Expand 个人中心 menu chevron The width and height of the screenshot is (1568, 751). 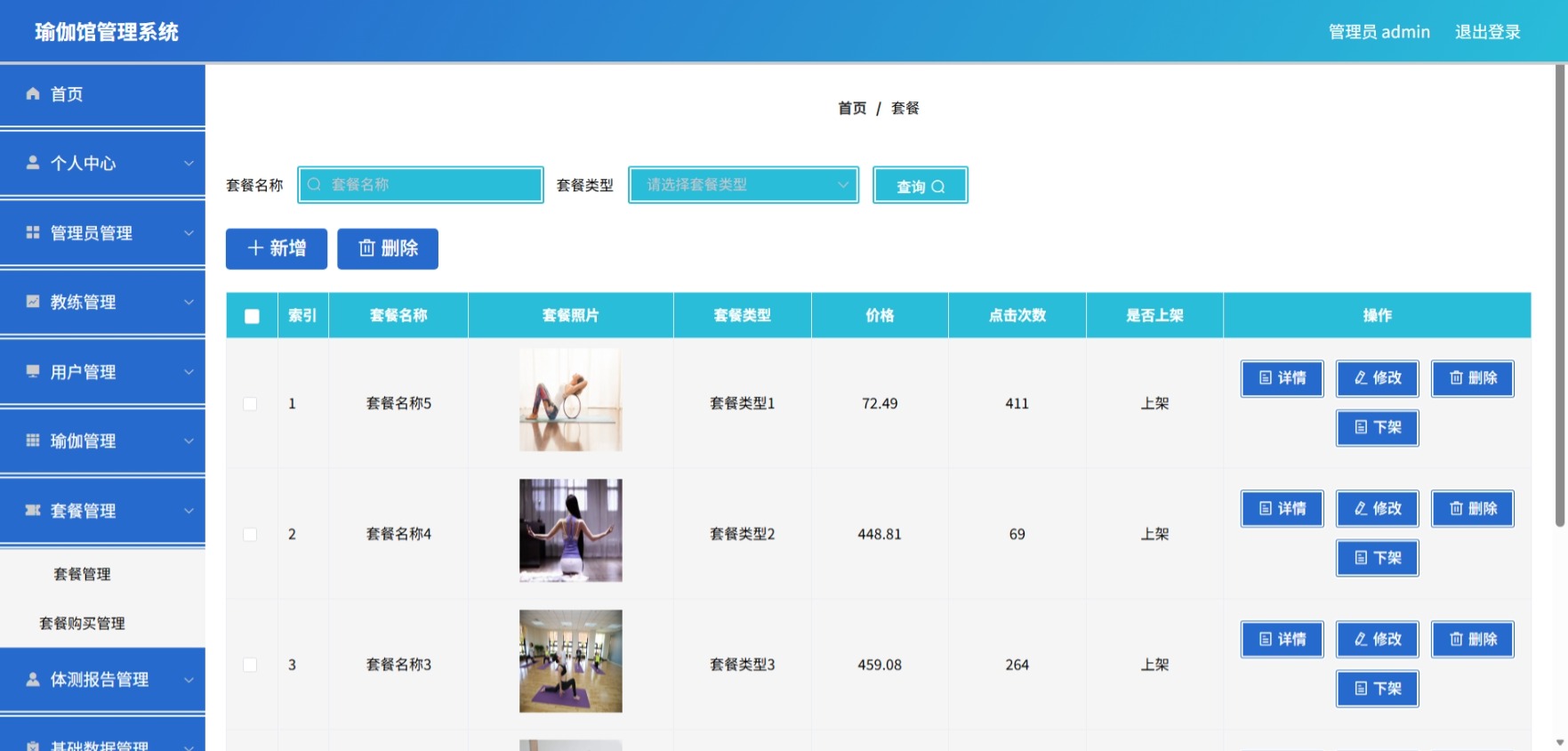(189, 163)
